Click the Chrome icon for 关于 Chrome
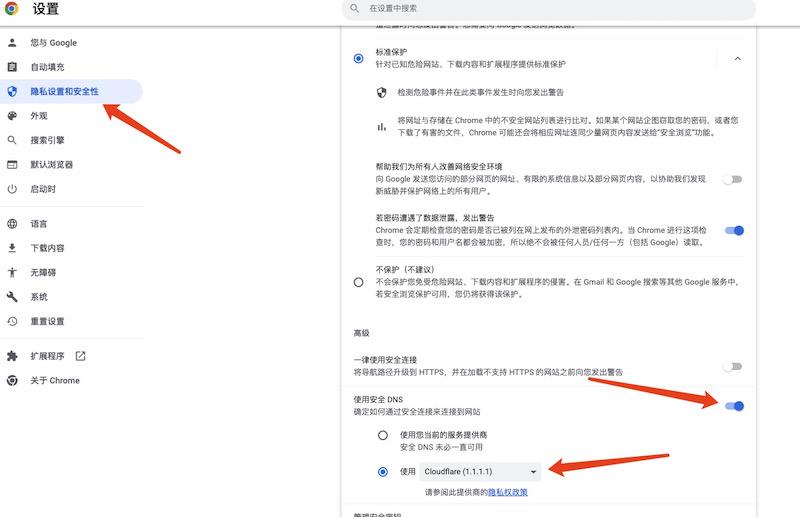The width and height of the screenshot is (800, 517). coord(12,380)
